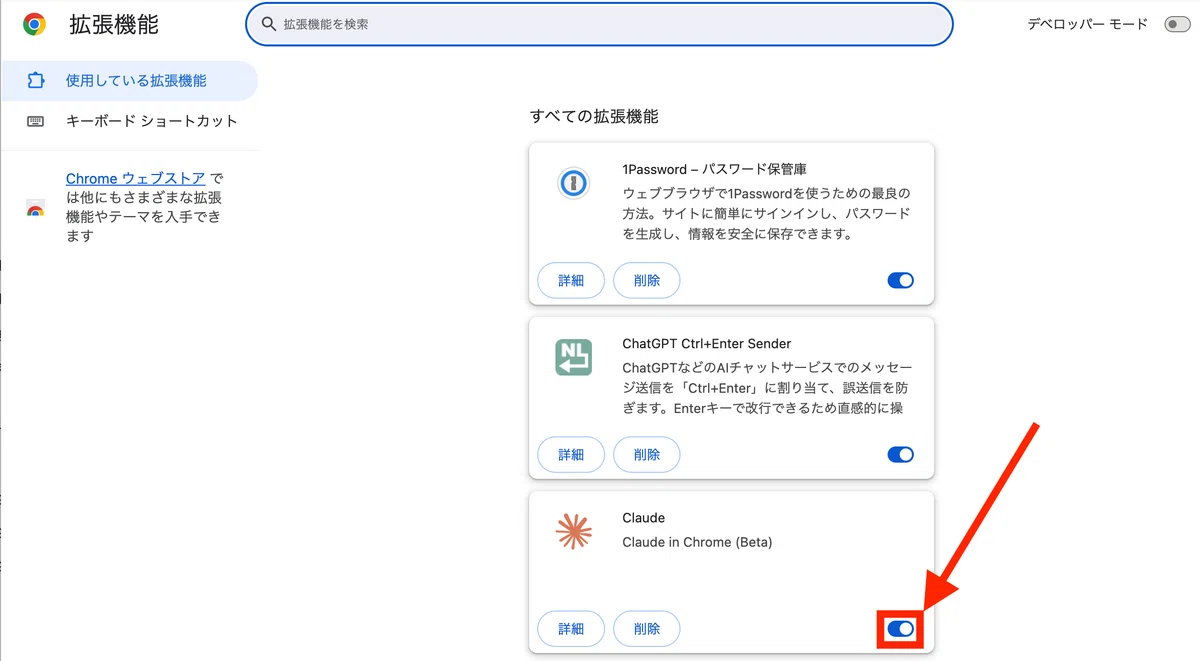The width and height of the screenshot is (1200, 661).
Task: Click 削除 for ChatGPT Ctrl+Enter Sender
Action: pos(647,455)
